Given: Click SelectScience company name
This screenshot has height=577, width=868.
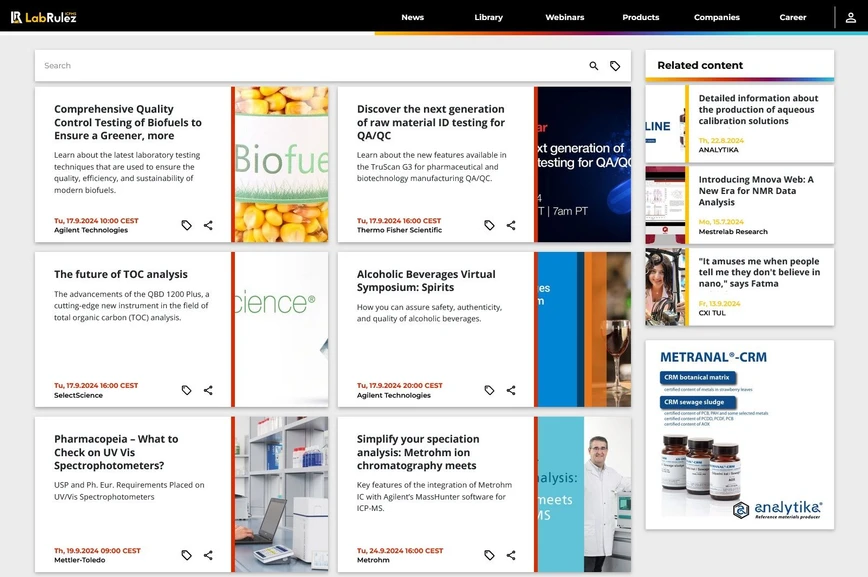Looking at the screenshot, I should pos(78,395).
